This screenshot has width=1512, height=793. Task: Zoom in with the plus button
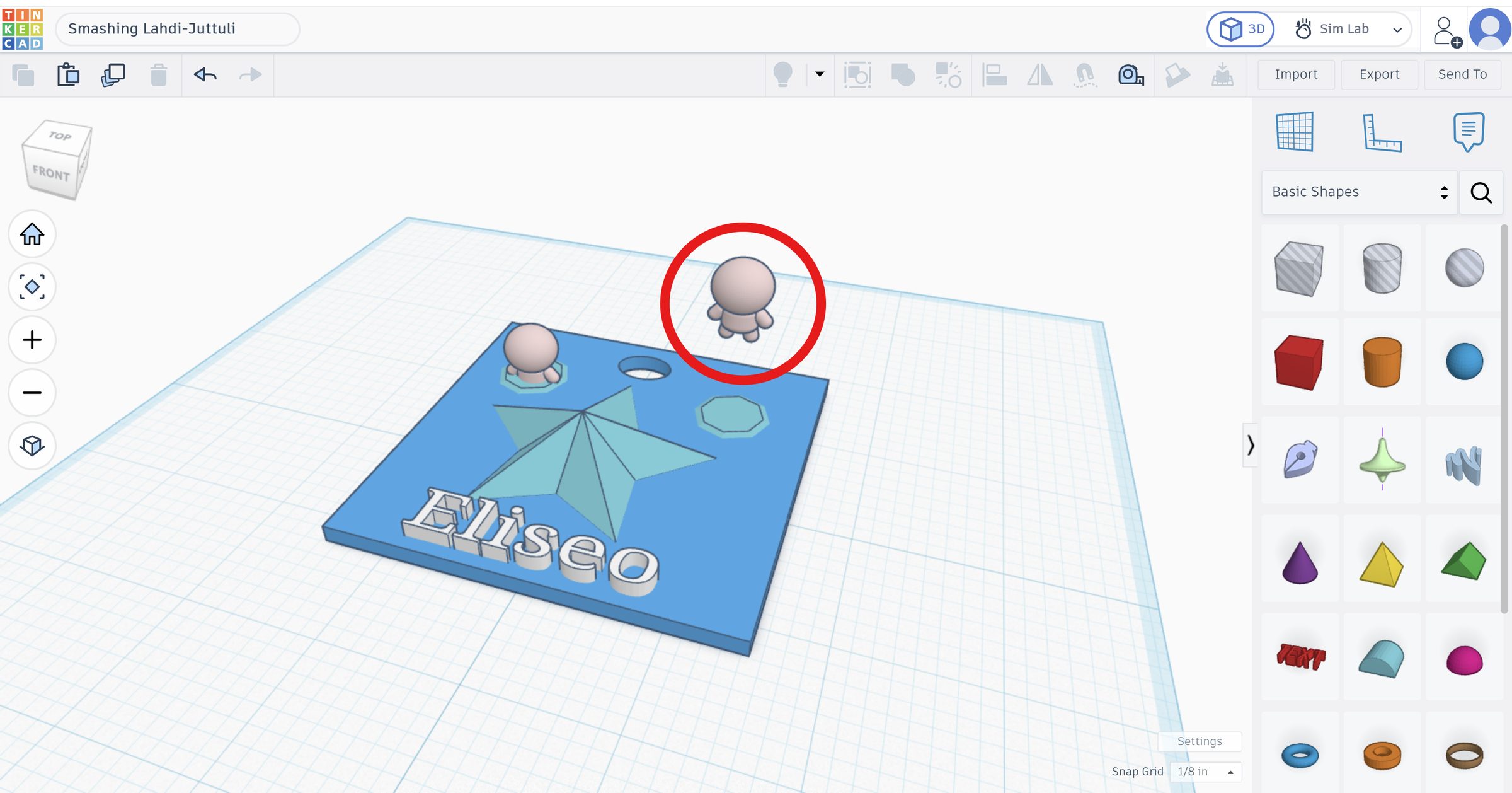32,340
